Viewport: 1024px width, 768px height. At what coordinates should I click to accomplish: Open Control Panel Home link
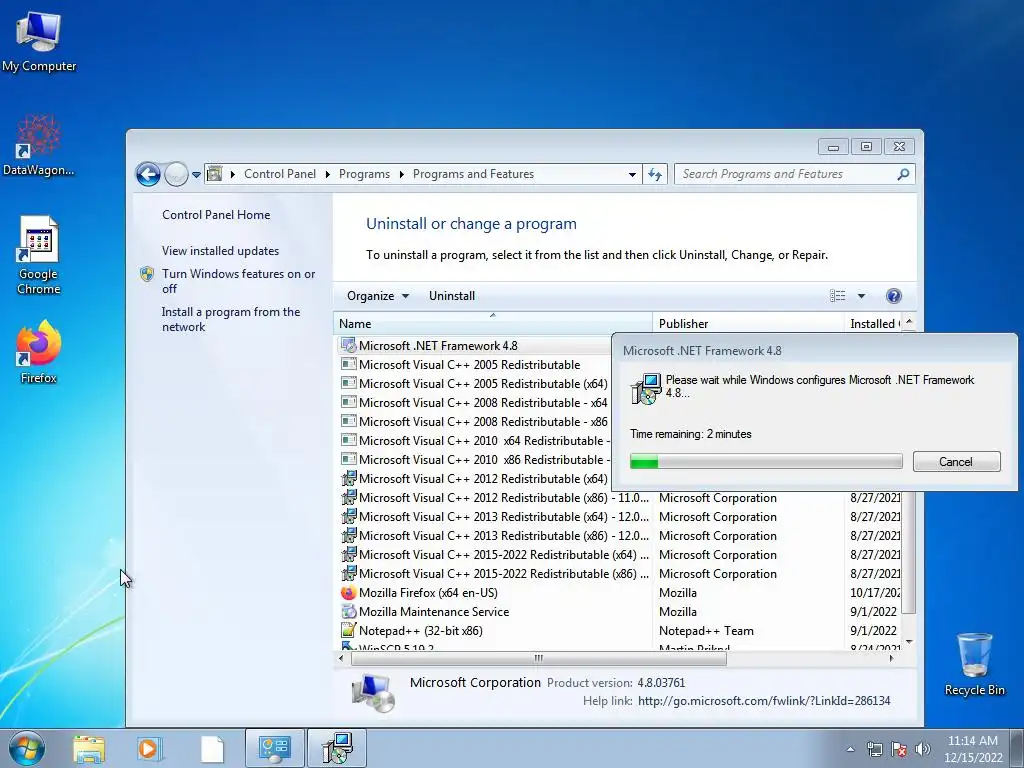pyautogui.click(x=216, y=215)
